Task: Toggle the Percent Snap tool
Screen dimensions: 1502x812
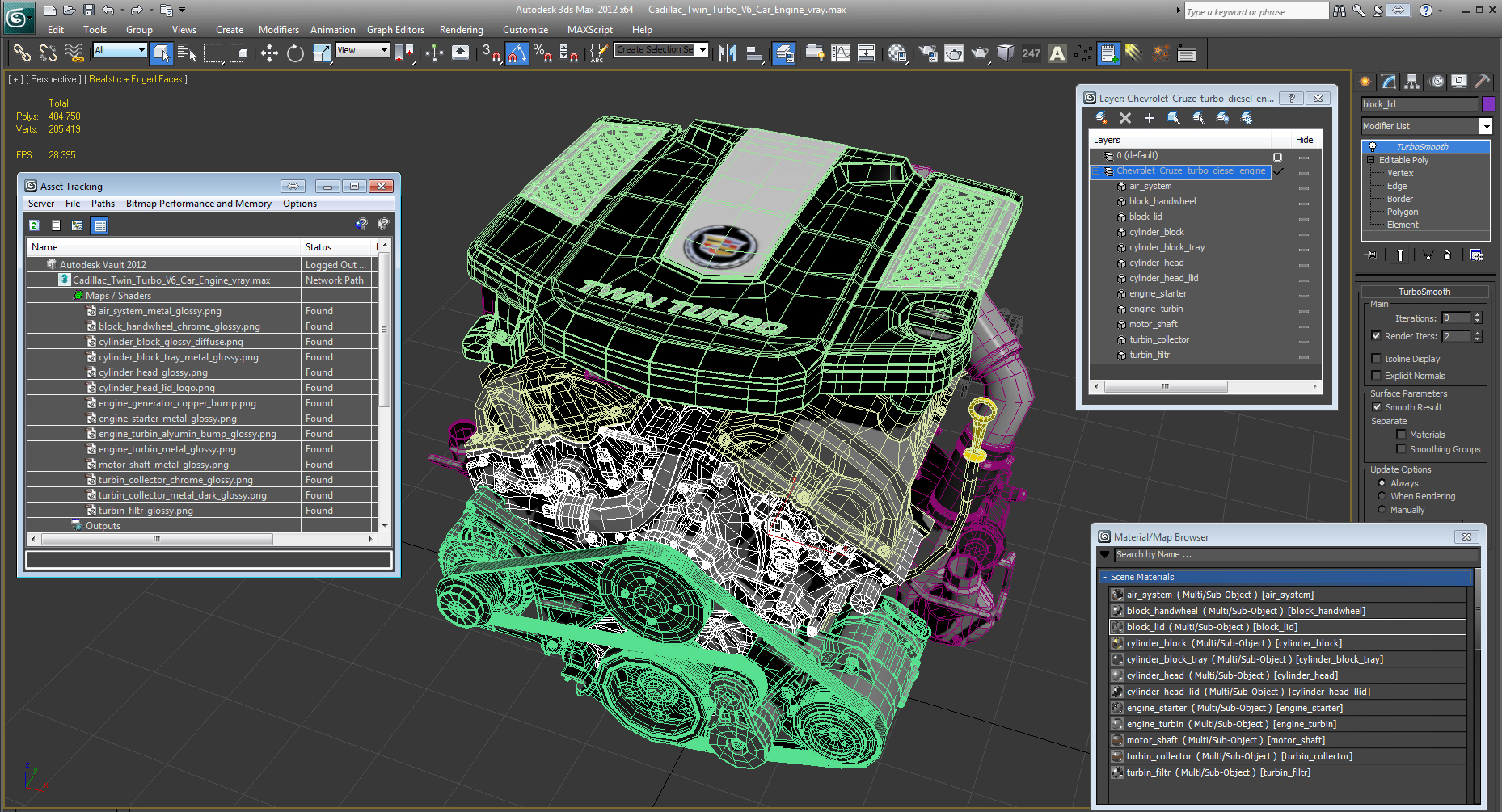Action: click(543, 53)
